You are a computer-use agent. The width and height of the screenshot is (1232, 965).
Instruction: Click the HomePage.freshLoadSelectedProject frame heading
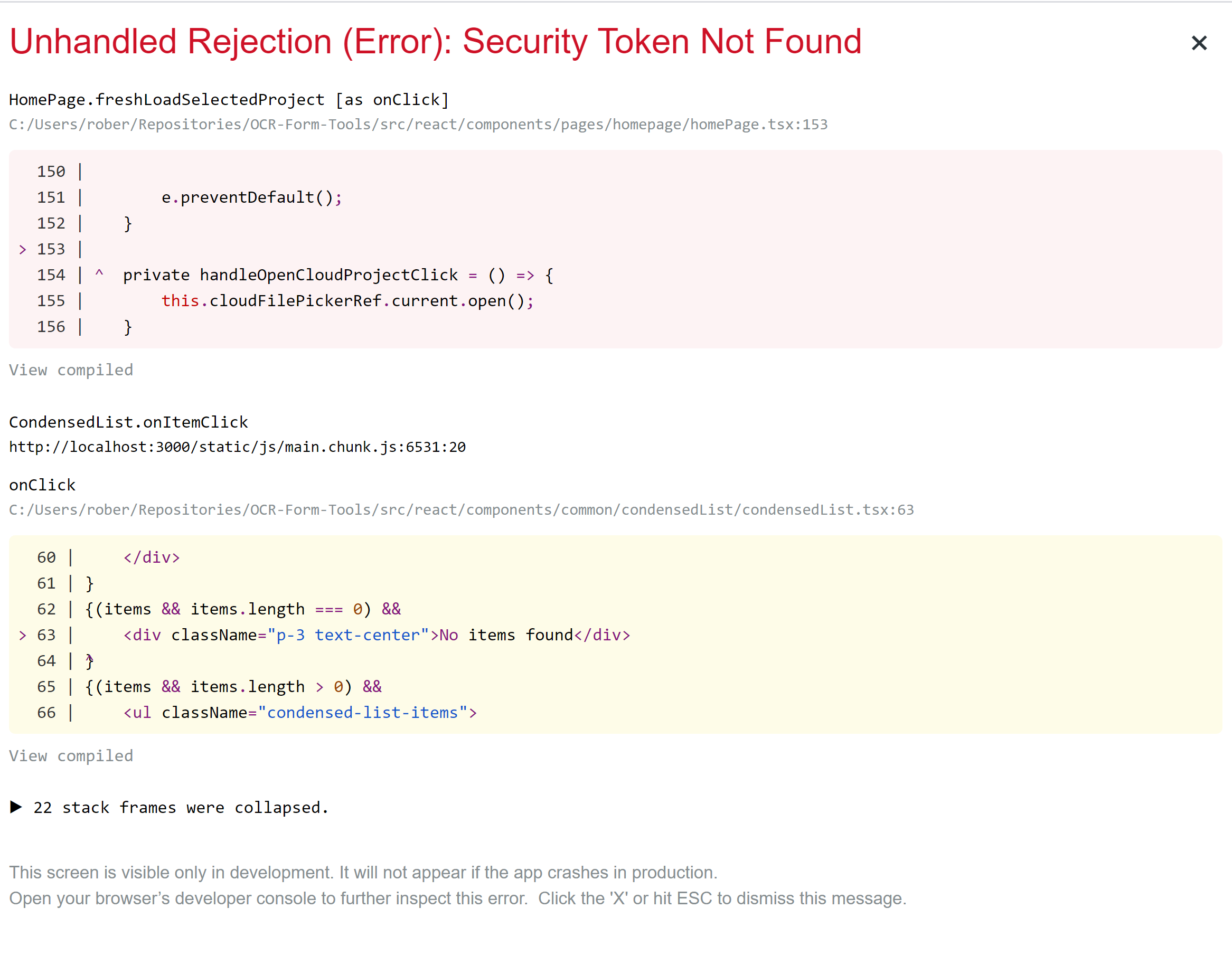[x=229, y=99]
